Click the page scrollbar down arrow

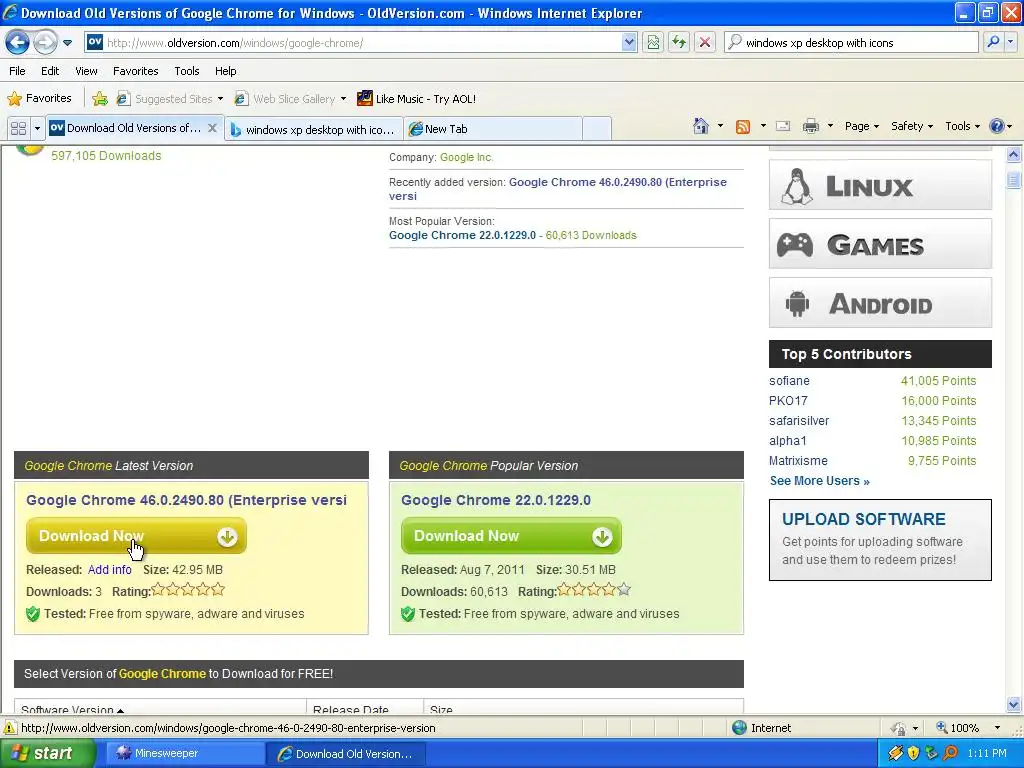pyautogui.click(x=1013, y=704)
